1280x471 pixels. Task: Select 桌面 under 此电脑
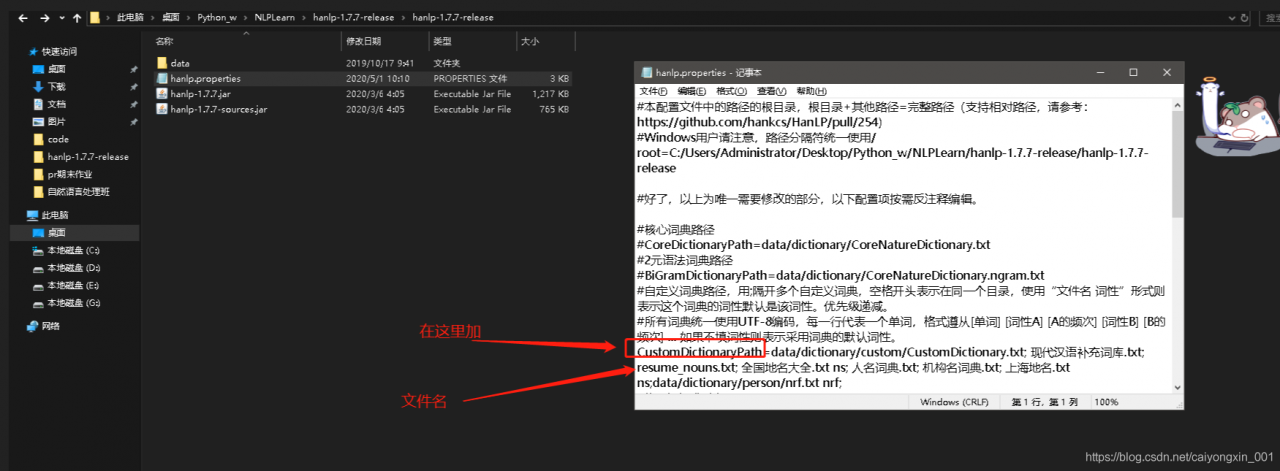click(x=56, y=232)
